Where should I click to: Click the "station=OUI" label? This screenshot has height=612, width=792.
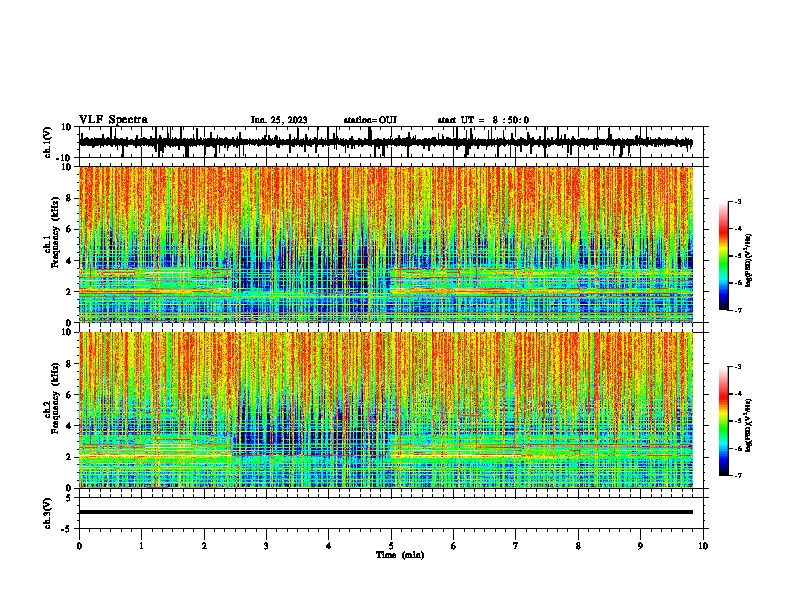tap(370, 120)
